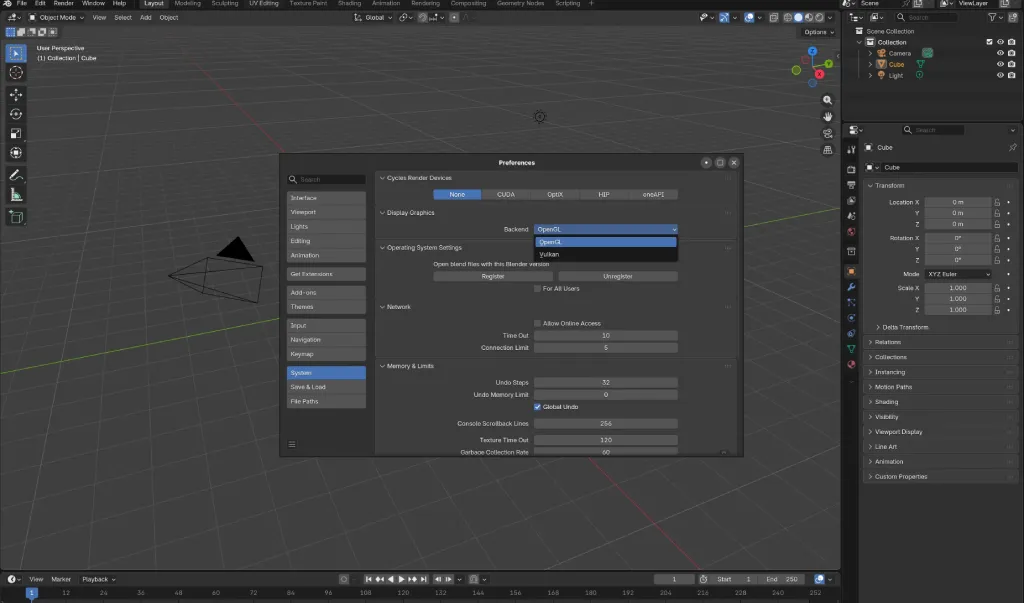The width and height of the screenshot is (1024, 603).
Task: Uncheck the Global Undo checkbox
Action: click(537, 406)
